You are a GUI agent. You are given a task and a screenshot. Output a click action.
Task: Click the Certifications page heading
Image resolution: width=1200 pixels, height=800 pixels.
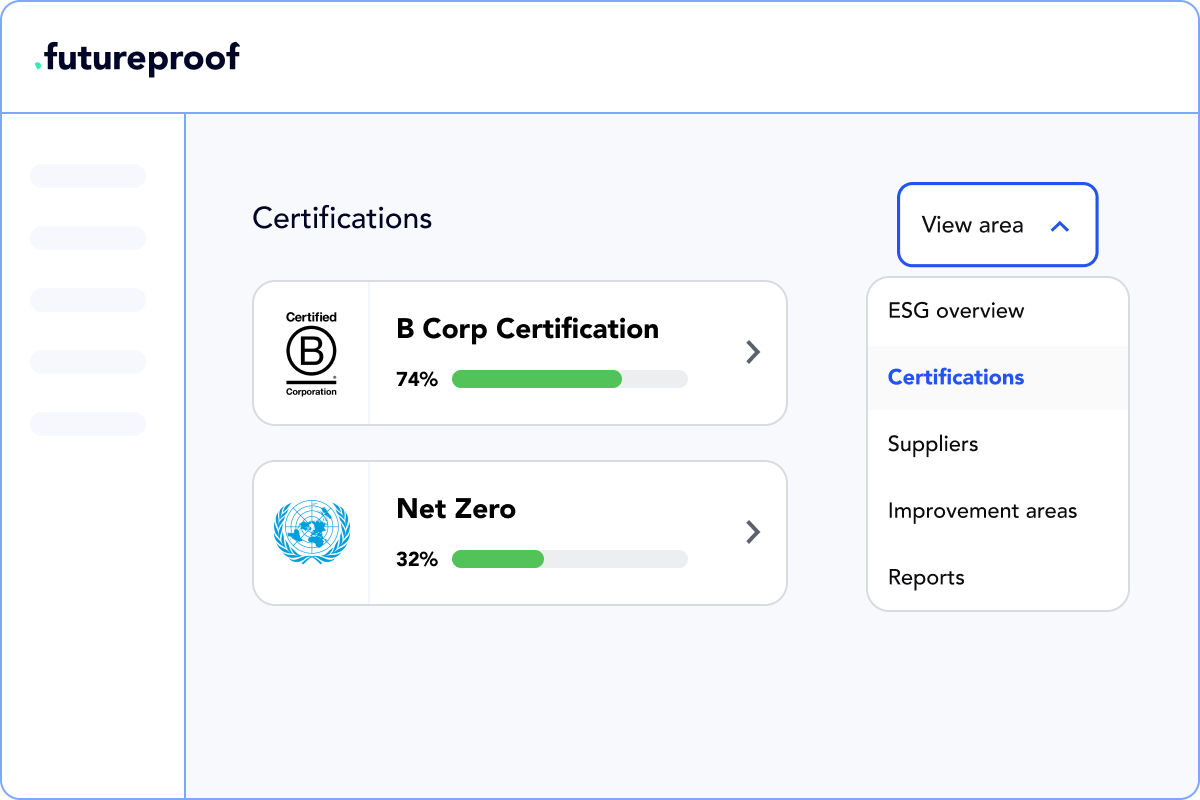click(x=342, y=218)
